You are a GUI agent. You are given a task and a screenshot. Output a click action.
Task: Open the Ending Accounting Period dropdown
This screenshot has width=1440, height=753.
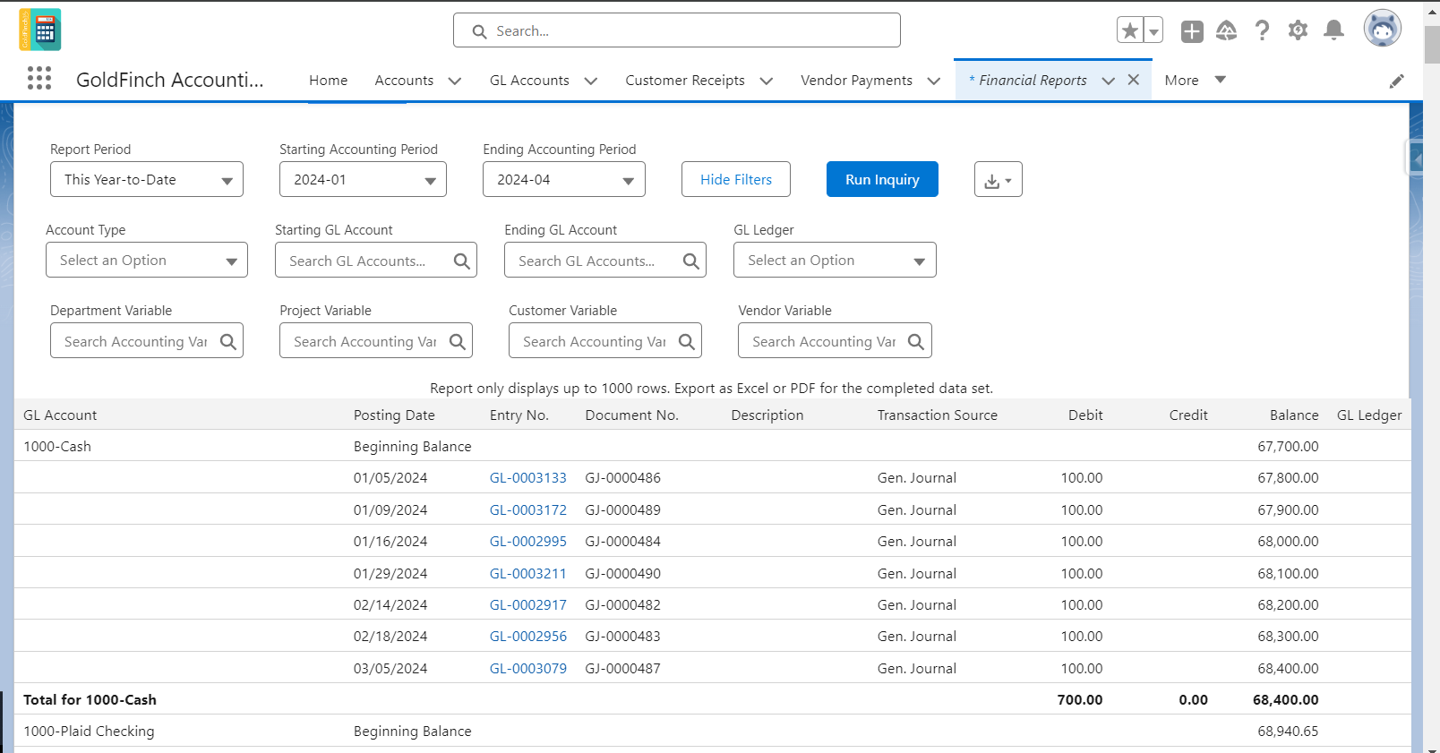[564, 179]
